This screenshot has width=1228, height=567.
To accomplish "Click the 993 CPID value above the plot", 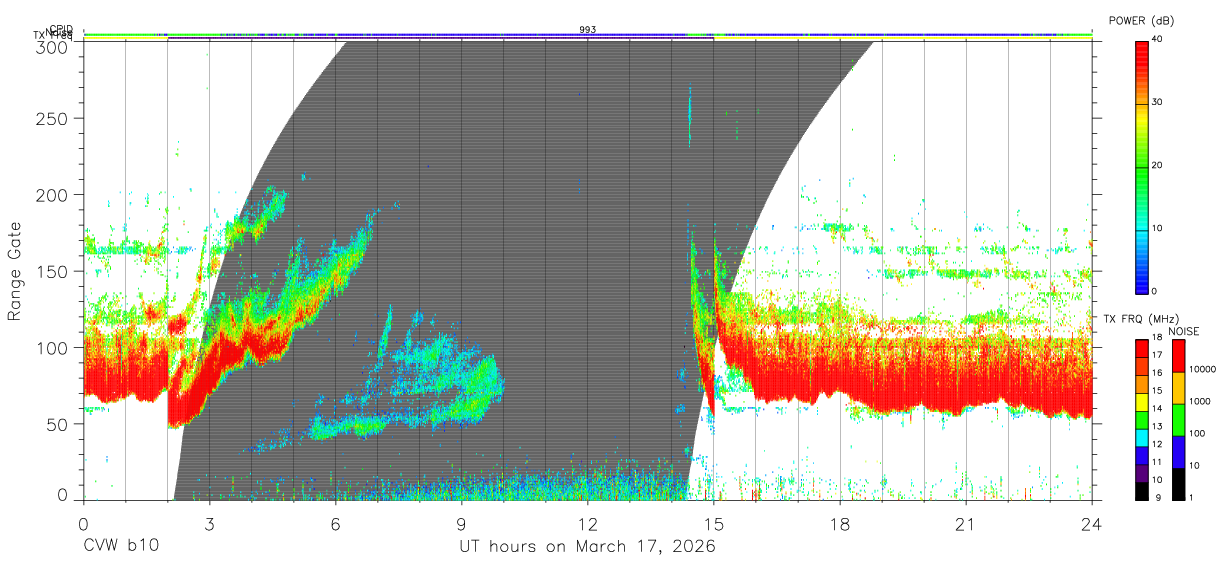I will 588,30.
